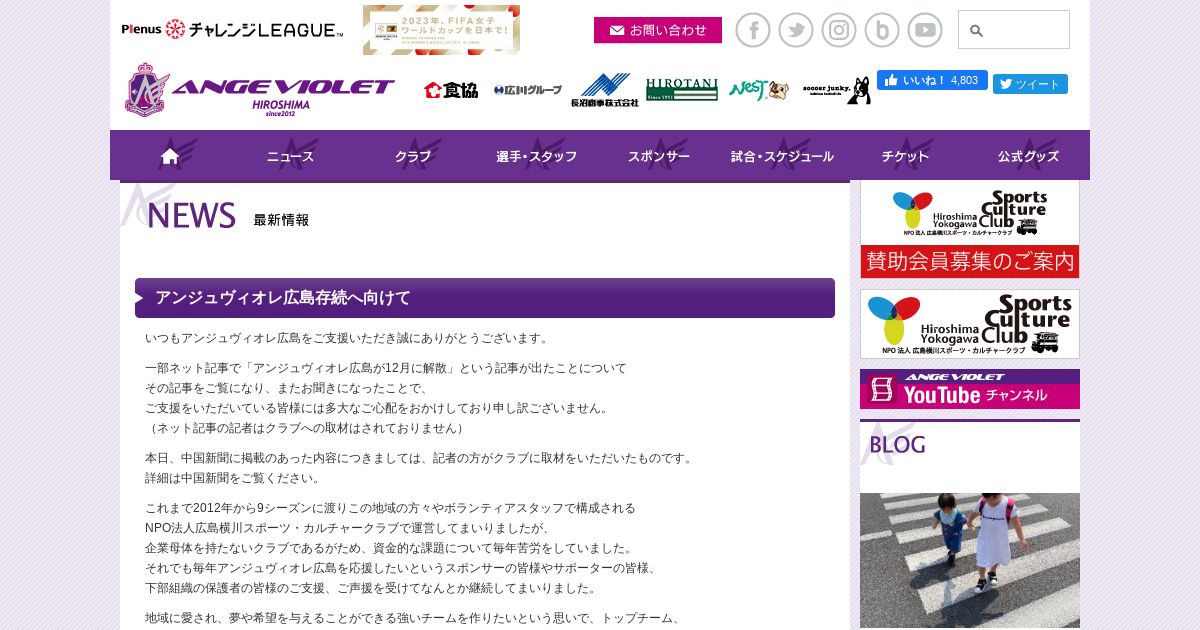Open the クラブ menu
This screenshot has height=630, width=1200.
tap(413, 156)
